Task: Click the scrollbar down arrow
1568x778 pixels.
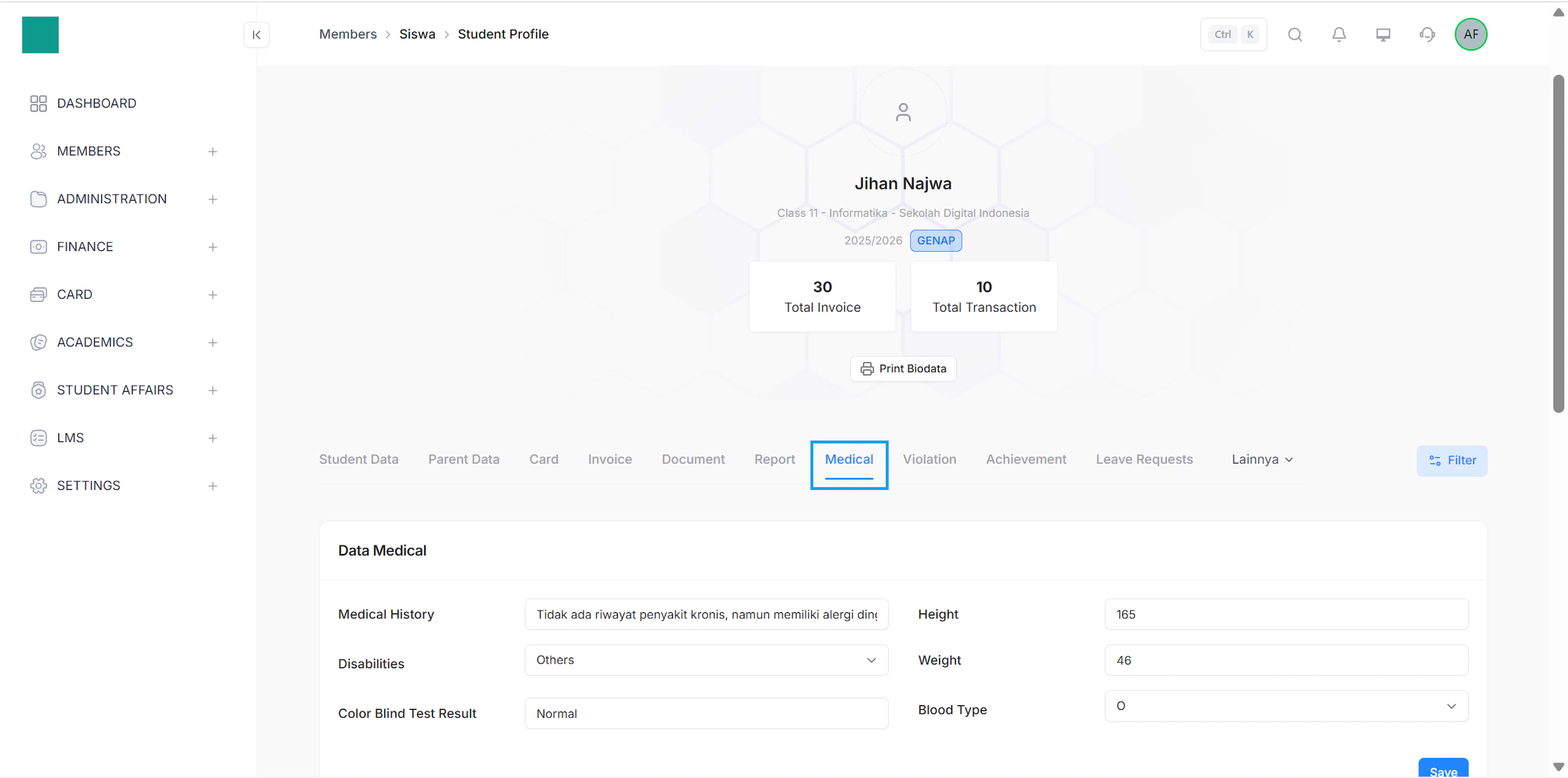Action: (x=1558, y=767)
